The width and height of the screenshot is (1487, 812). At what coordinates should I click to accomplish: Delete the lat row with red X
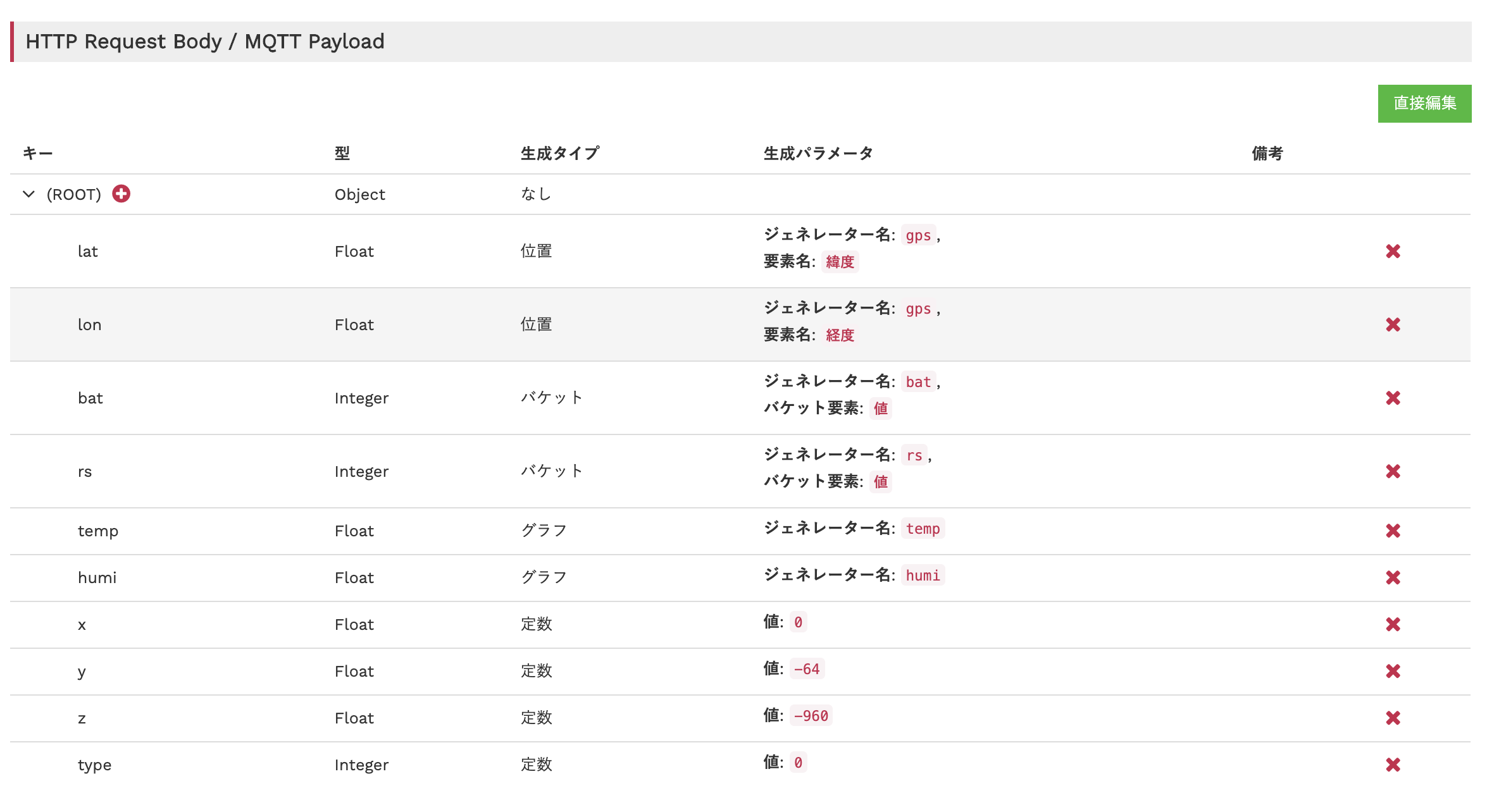coord(1392,251)
